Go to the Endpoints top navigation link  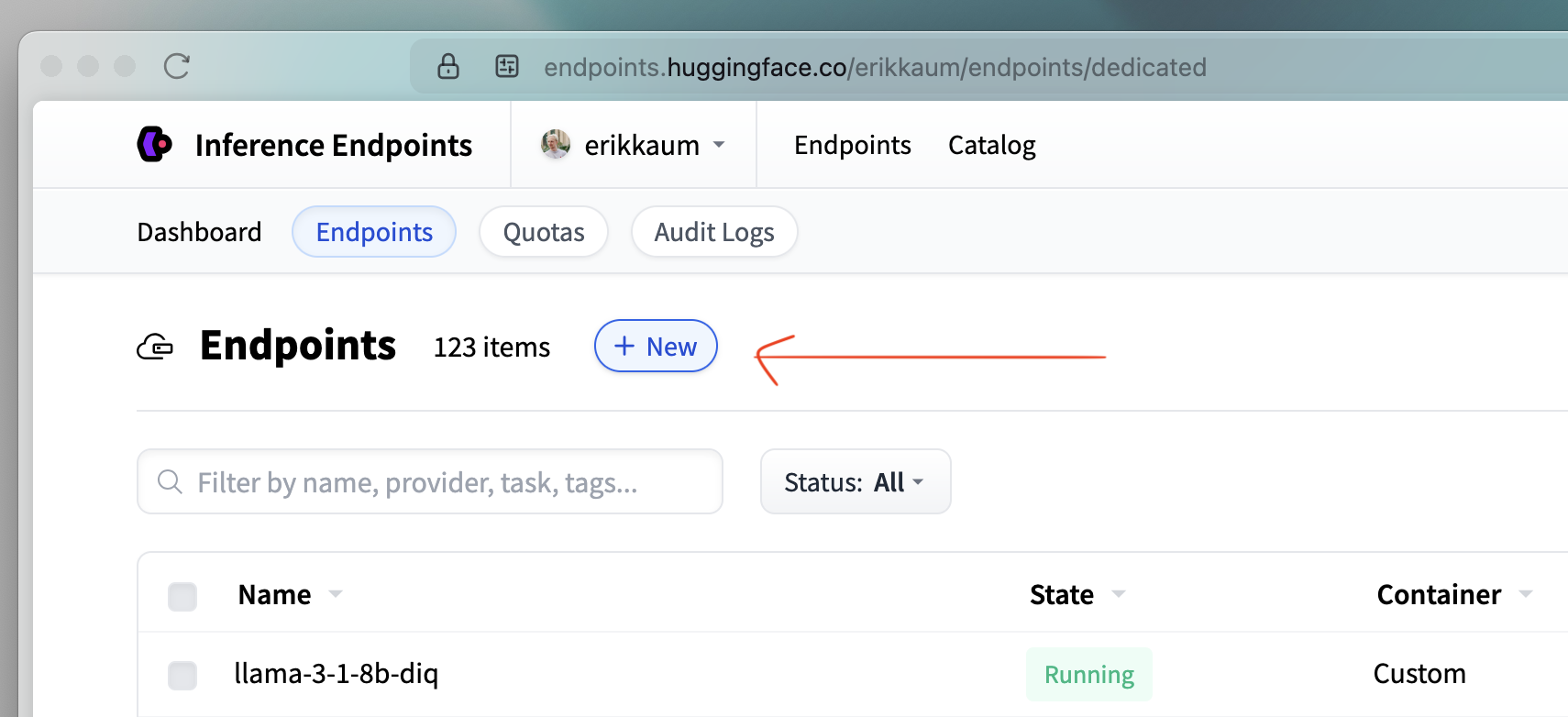pos(853,145)
